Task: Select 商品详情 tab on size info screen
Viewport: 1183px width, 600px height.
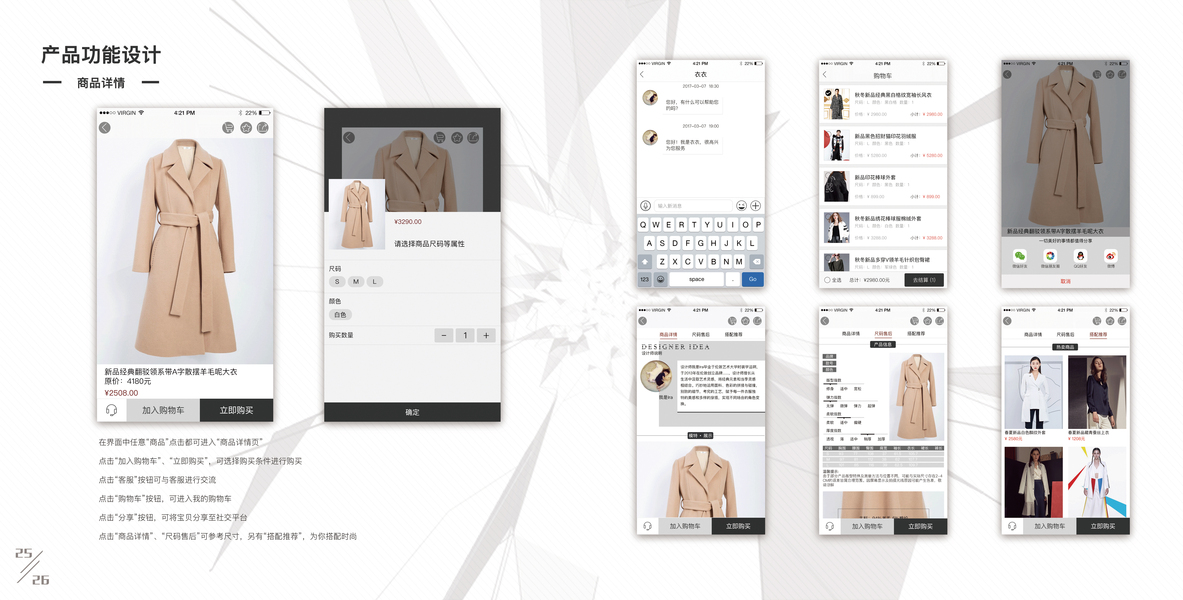Action: pos(851,334)
